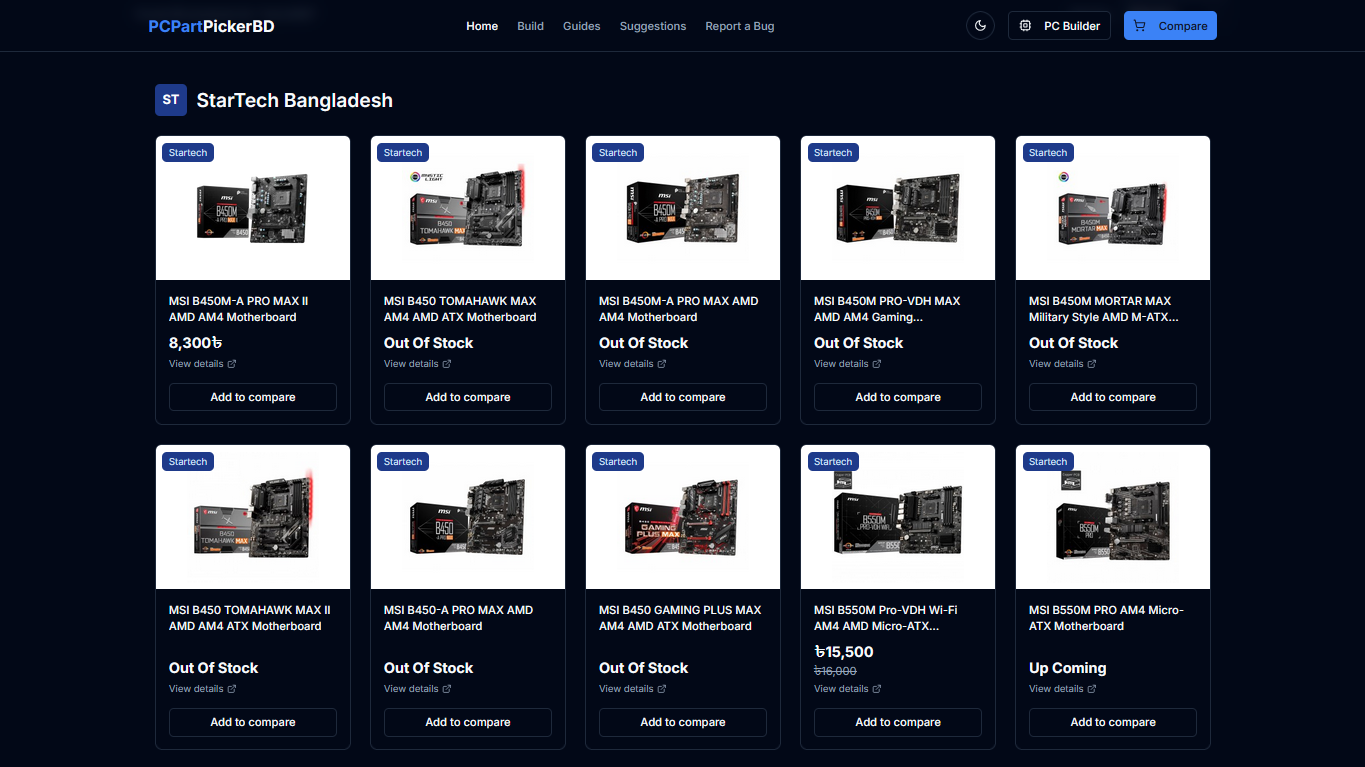
Task: Open B450 TOMAHAWK MAX AM4 AMD product image
Action: 468,208
